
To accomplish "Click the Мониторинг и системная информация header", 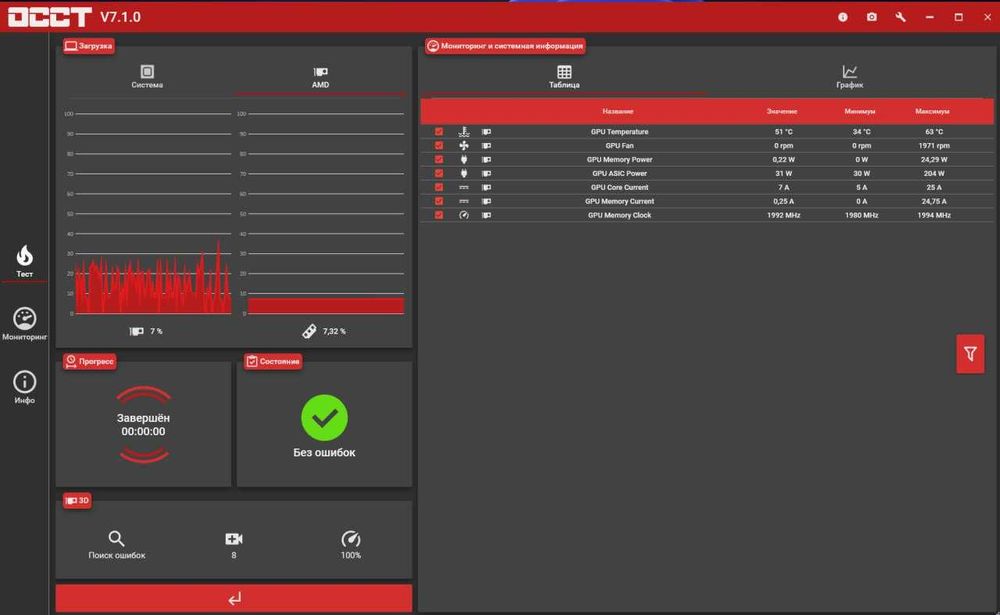I will (505, 46).
